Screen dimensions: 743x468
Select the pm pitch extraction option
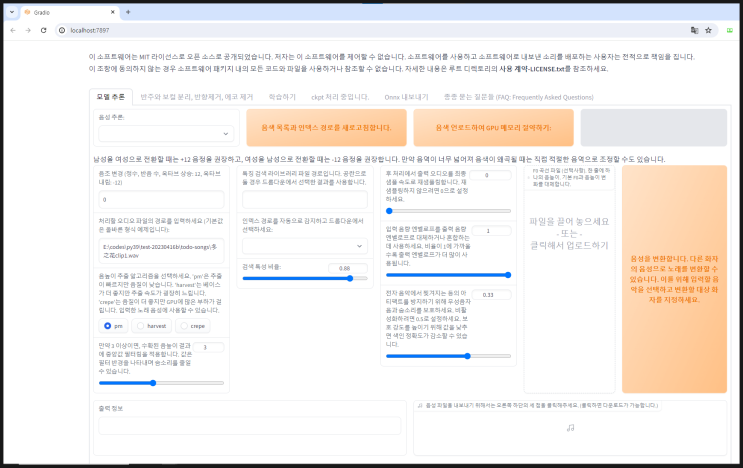(x=113, y=326)
